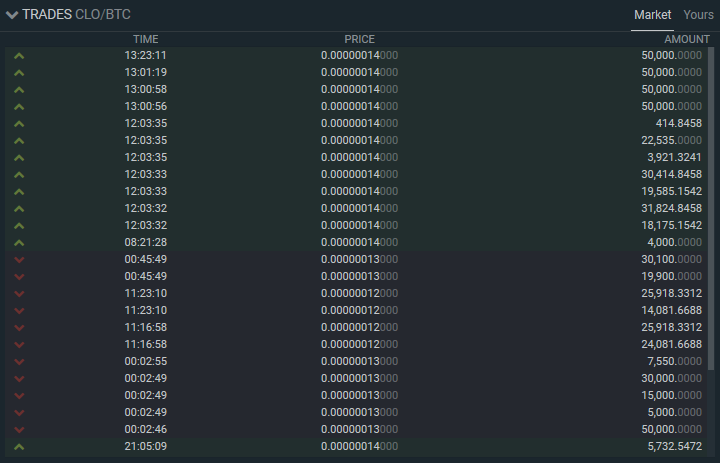Click the up arrow in the 22,535.0000 amount row
This screenshot has width=720, height=463.
pos(19,141)
